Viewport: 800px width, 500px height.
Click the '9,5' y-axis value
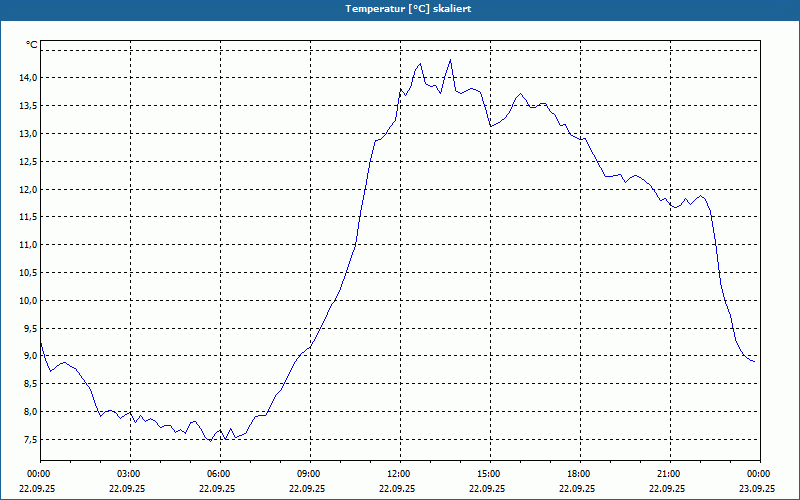pyautogui.click(x=31, y=328)
